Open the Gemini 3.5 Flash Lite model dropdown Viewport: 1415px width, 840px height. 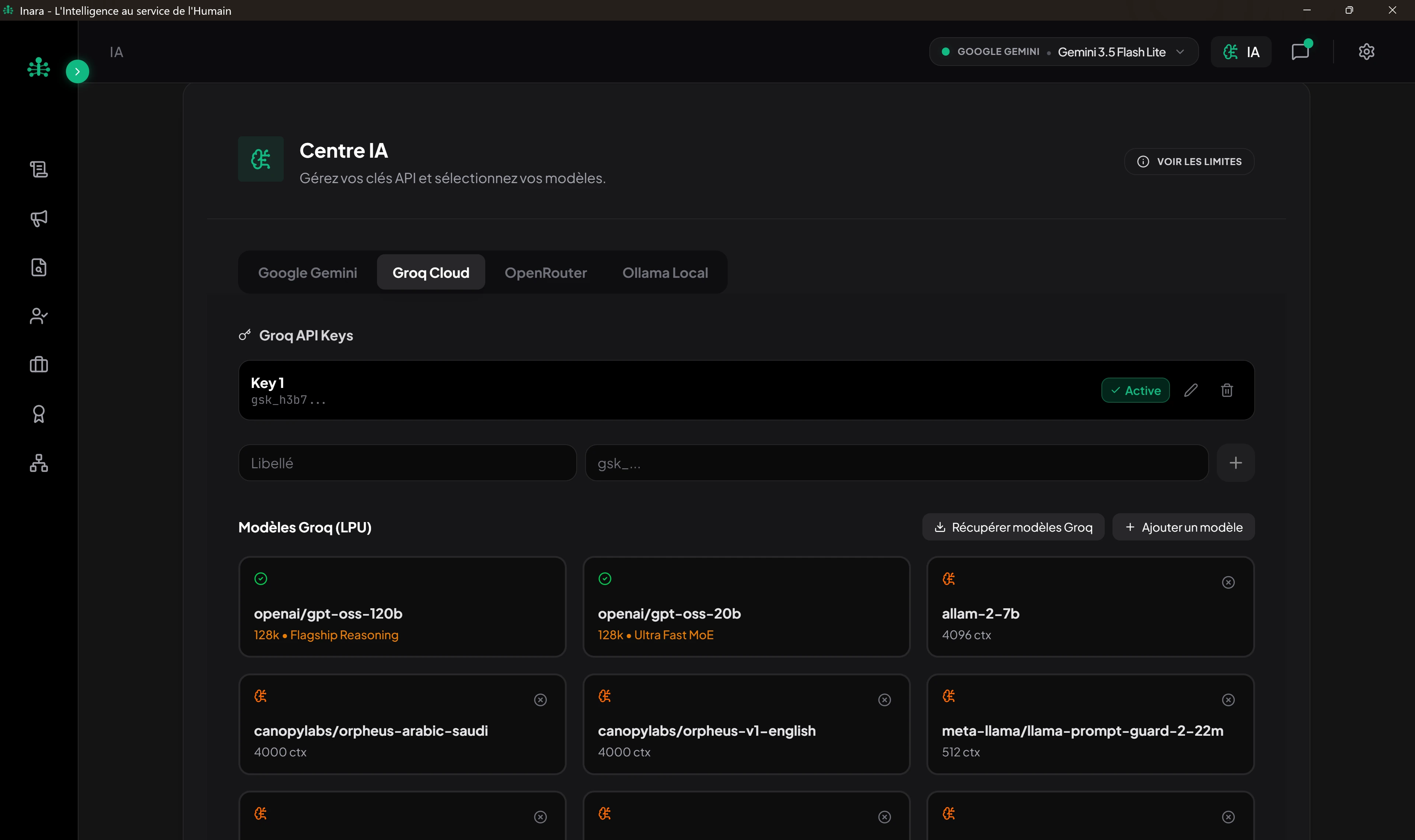[x=1063, y=52]
